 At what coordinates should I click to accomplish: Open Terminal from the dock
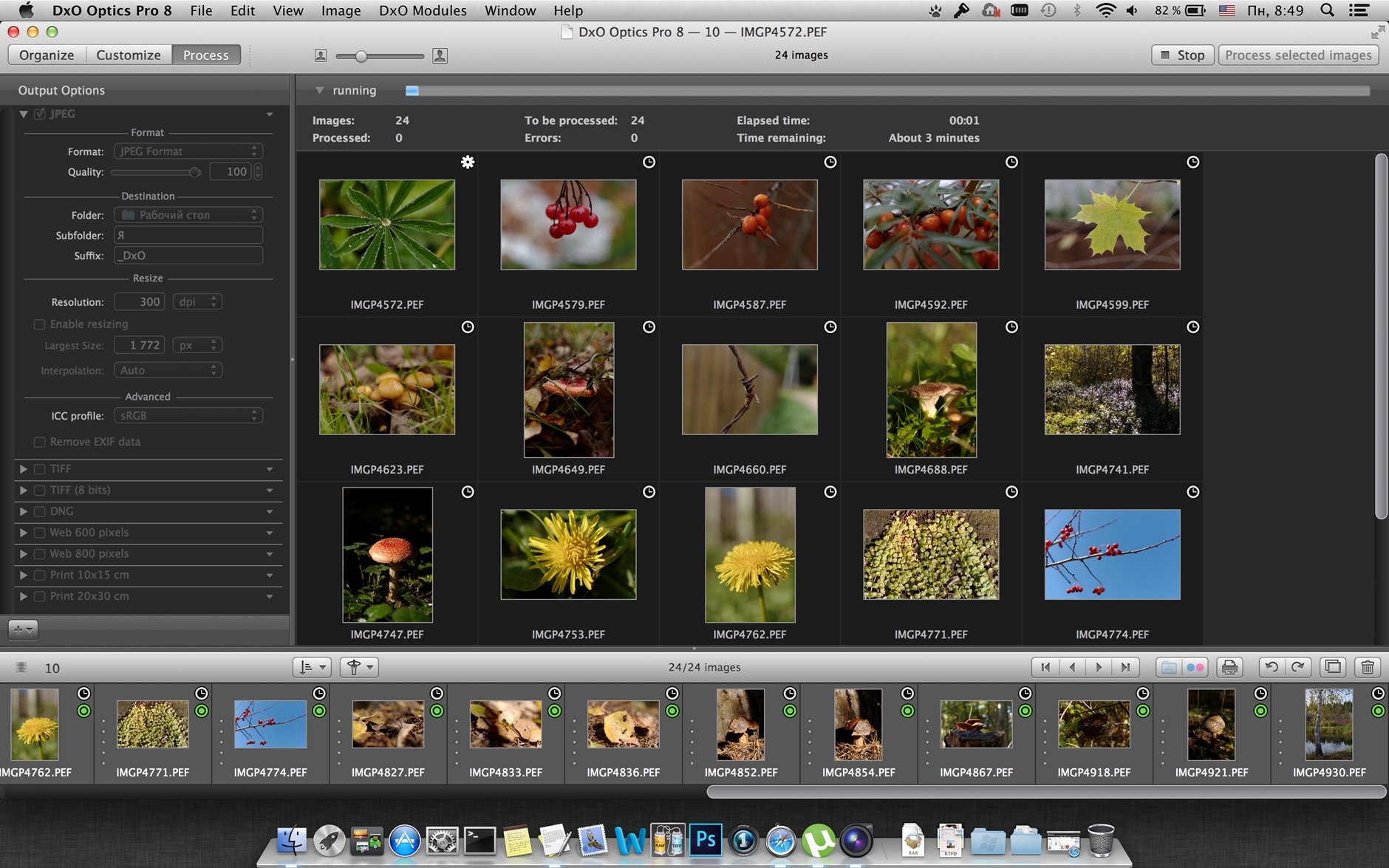(x=480, y=841)
